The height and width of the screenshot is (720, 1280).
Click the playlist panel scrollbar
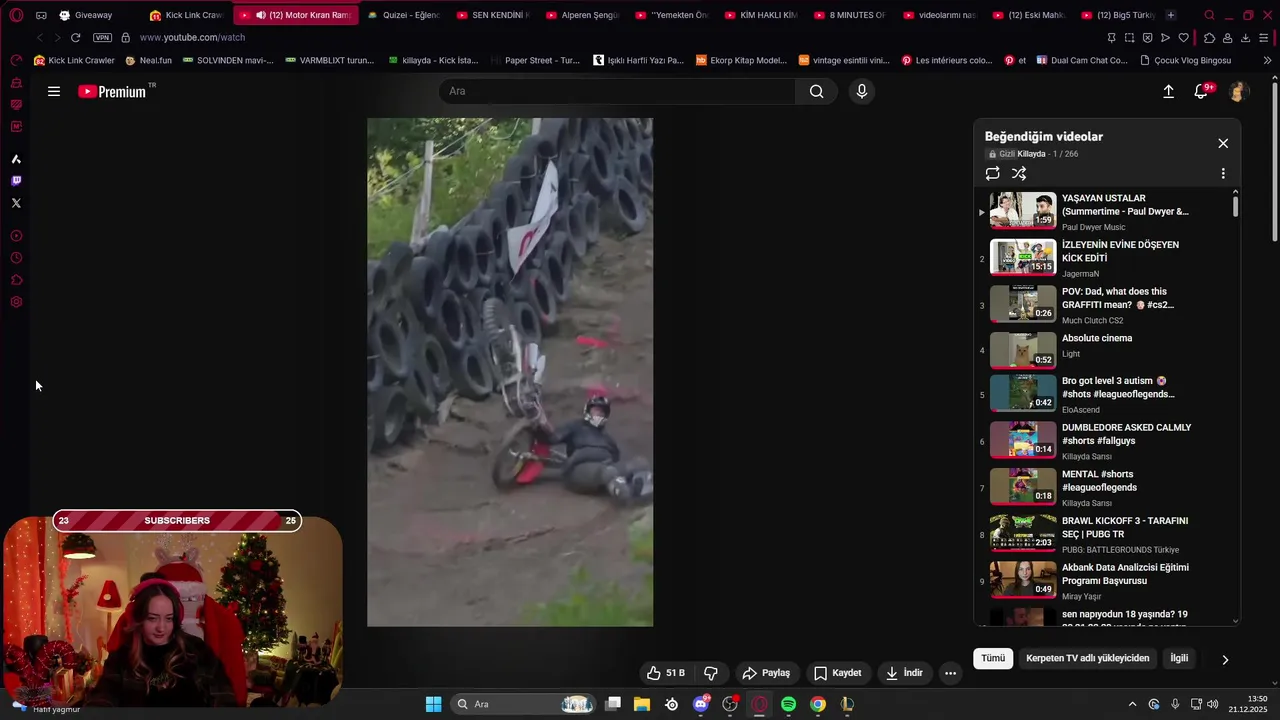tap(1236, 205)
